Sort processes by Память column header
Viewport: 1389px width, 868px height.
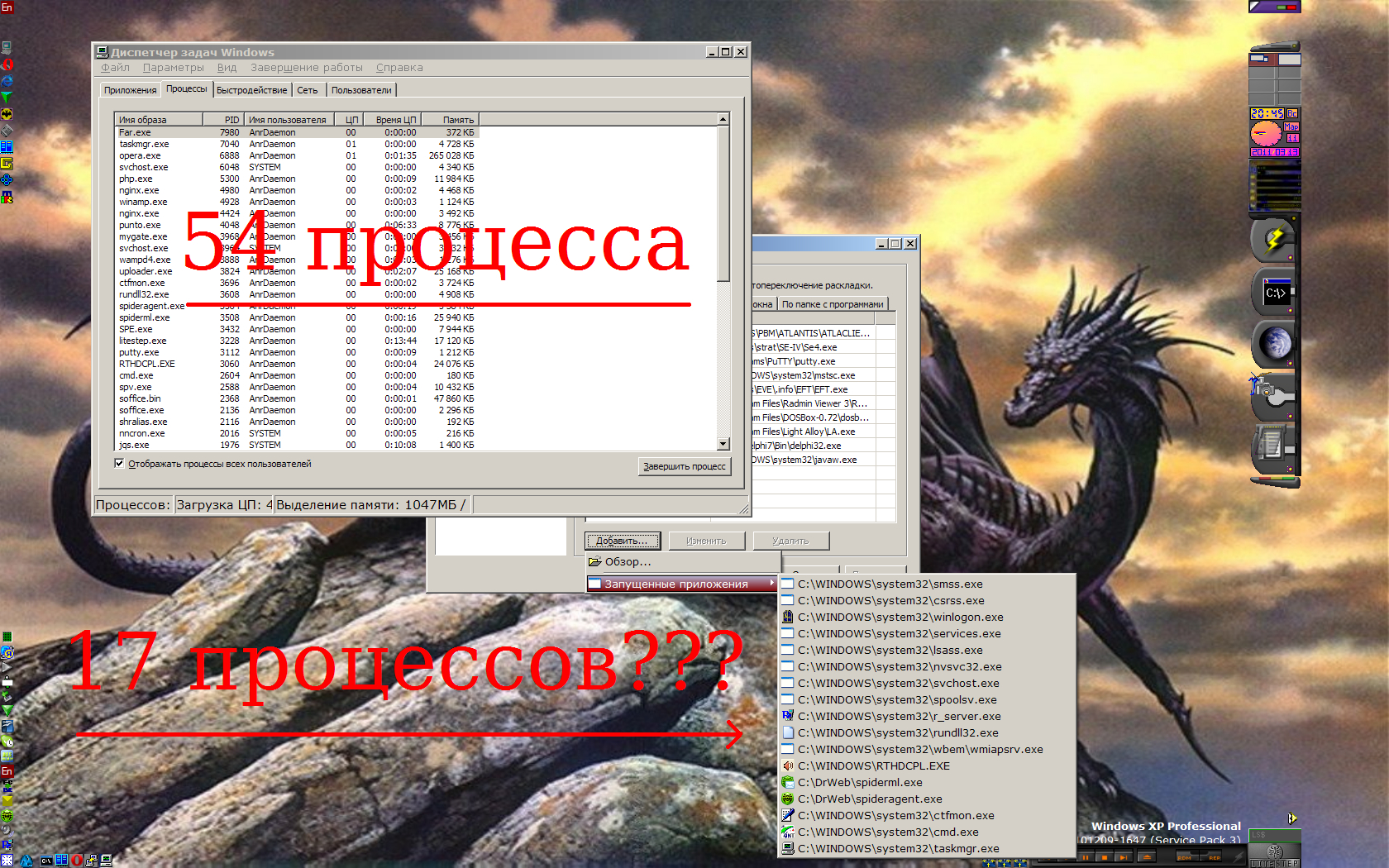pos(451,120)
